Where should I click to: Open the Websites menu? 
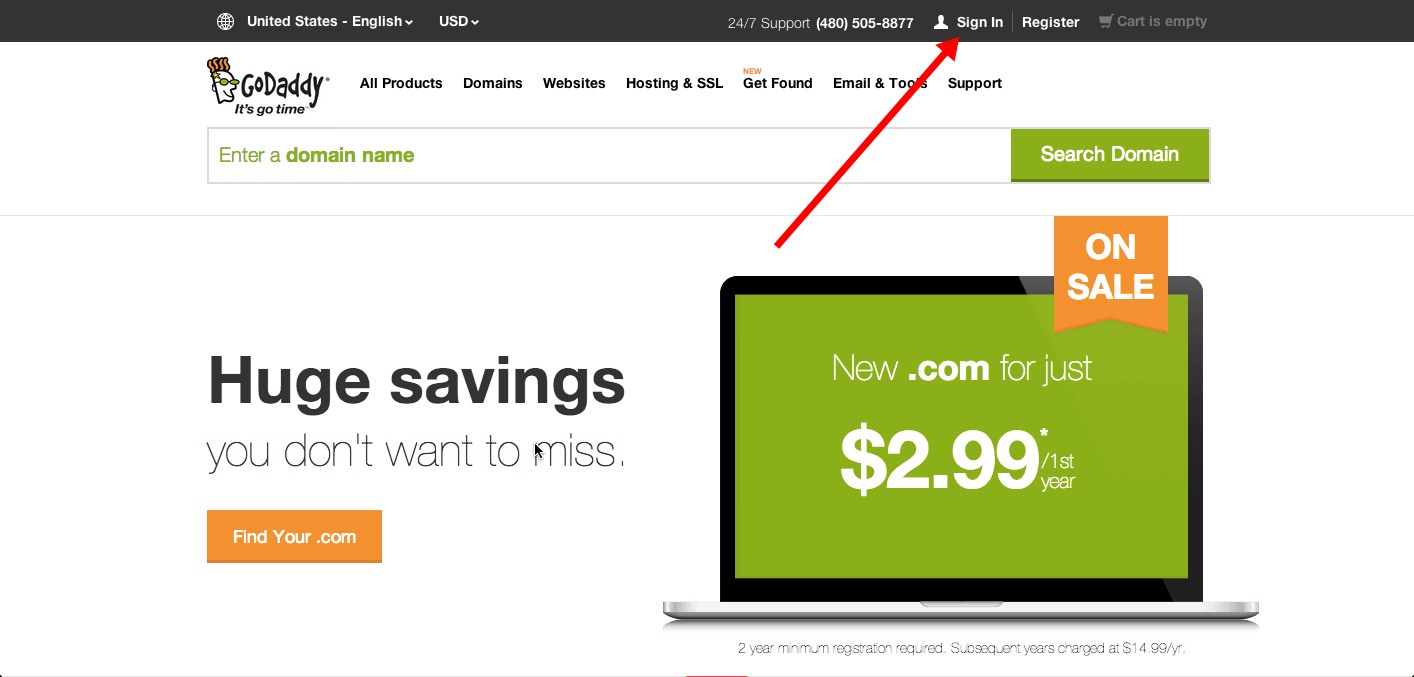point(574,83)
